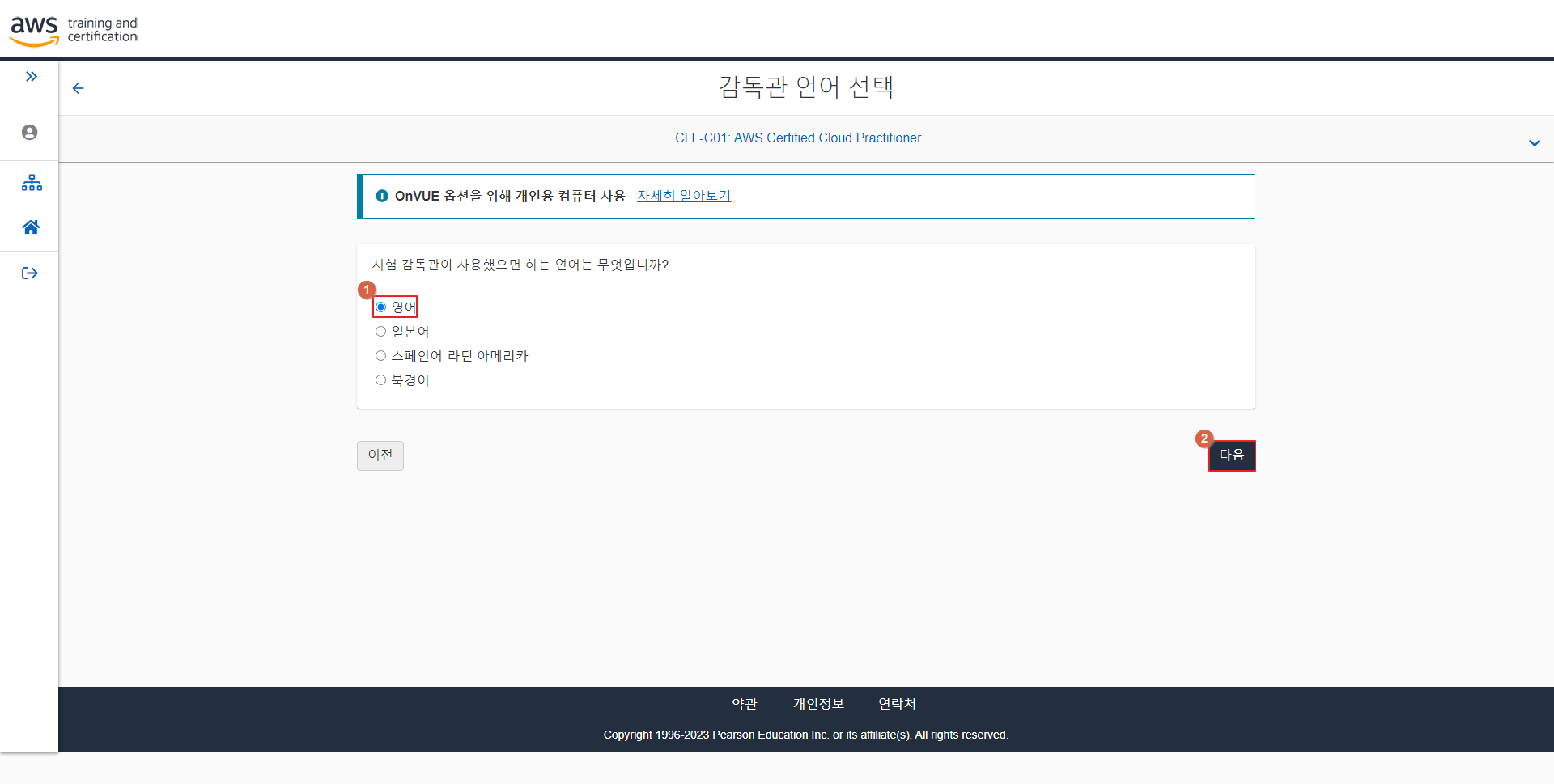Click CLF-C01: AWS Certified Cloud Practitioner text

(x=798, y=138)
